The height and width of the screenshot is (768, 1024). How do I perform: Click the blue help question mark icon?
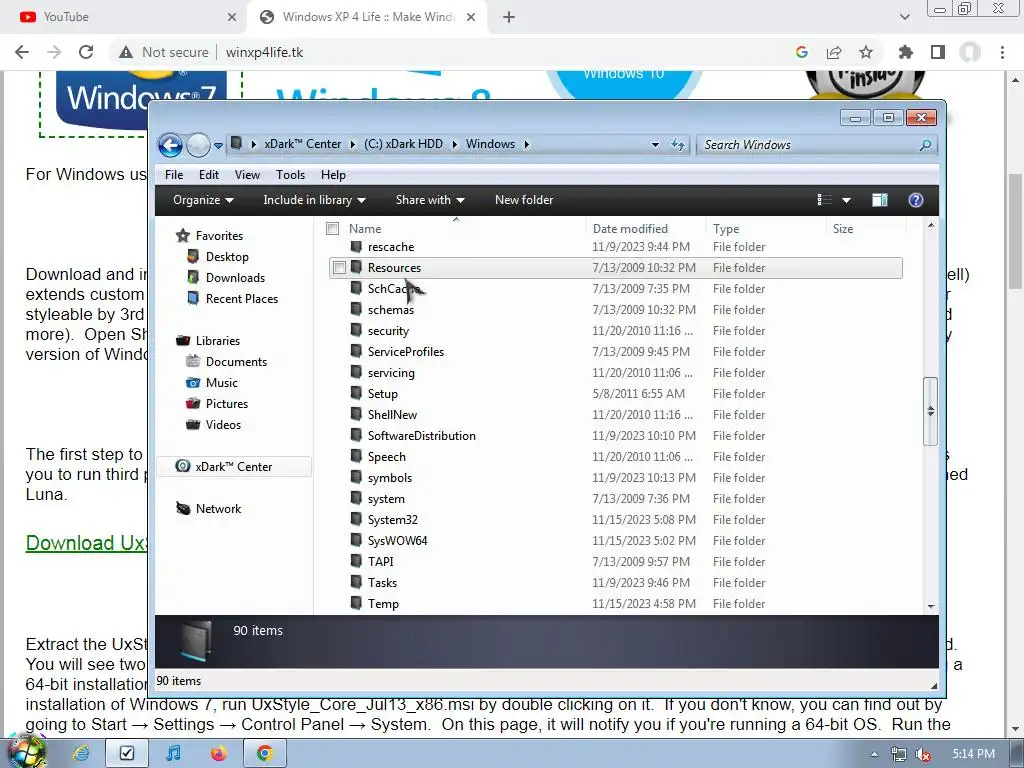click(916, 200)
